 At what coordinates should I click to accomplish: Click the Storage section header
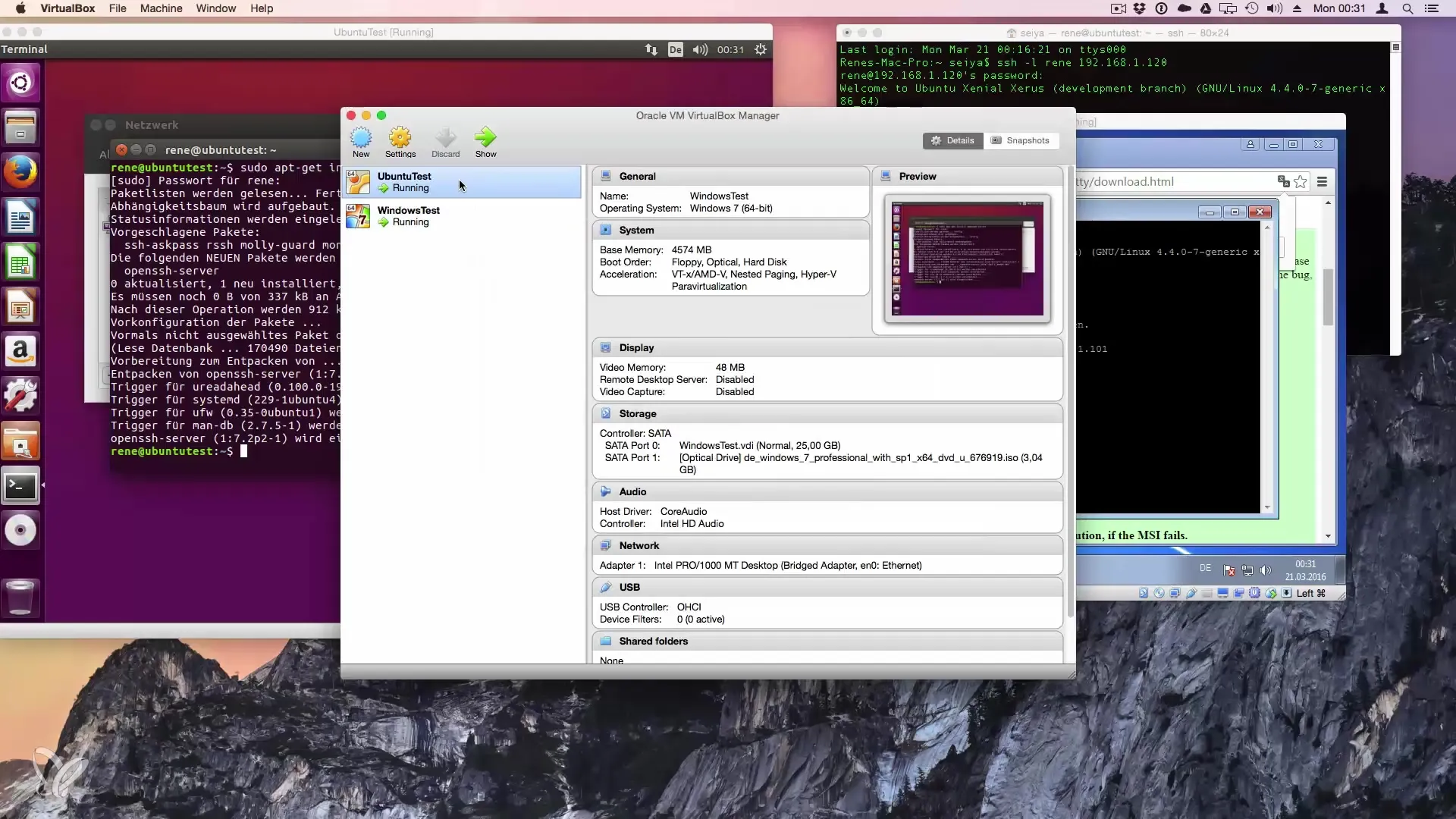point(827,413)
